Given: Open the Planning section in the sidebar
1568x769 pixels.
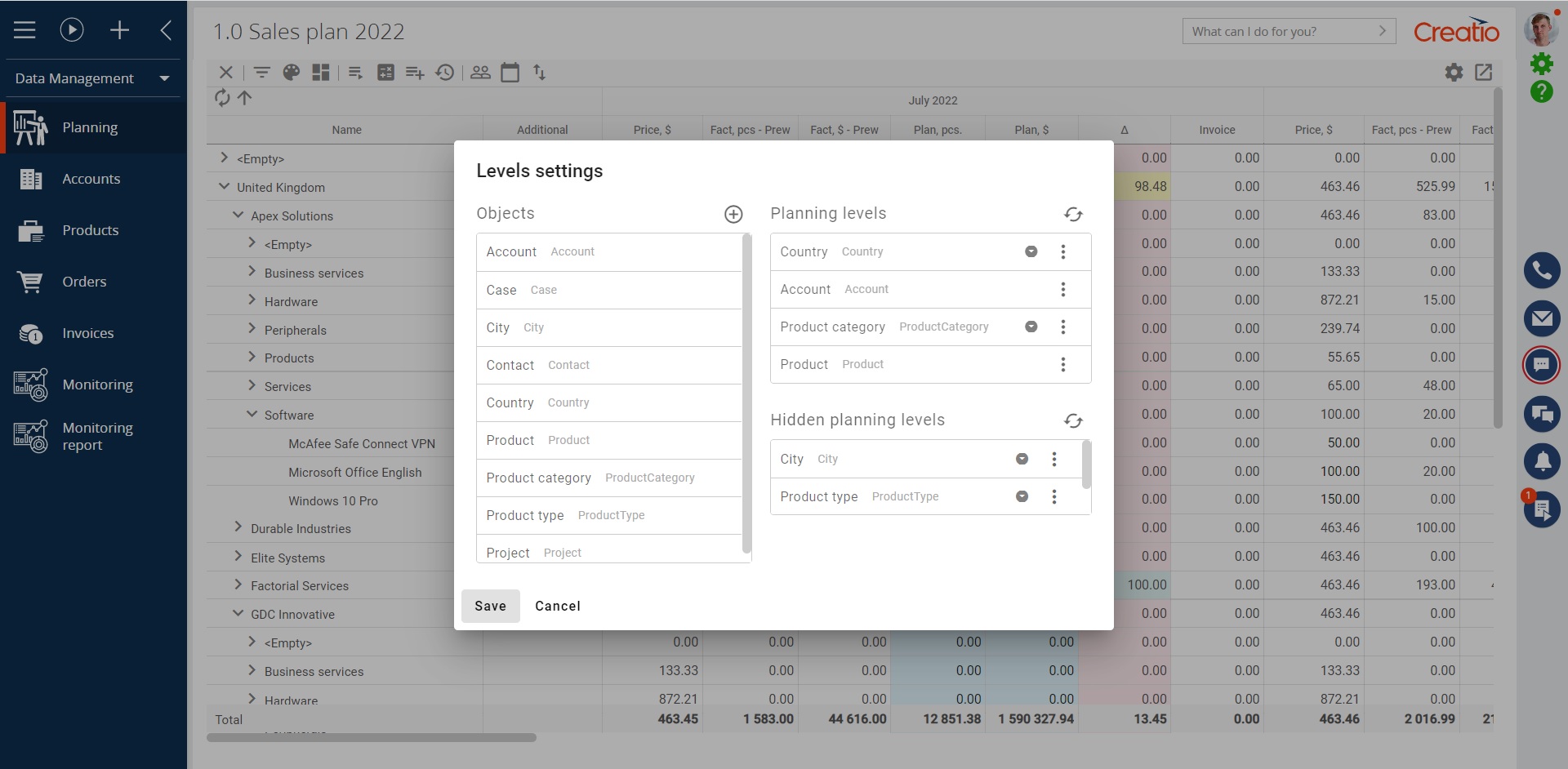Looking at the screenshot, I should (90, 127).
